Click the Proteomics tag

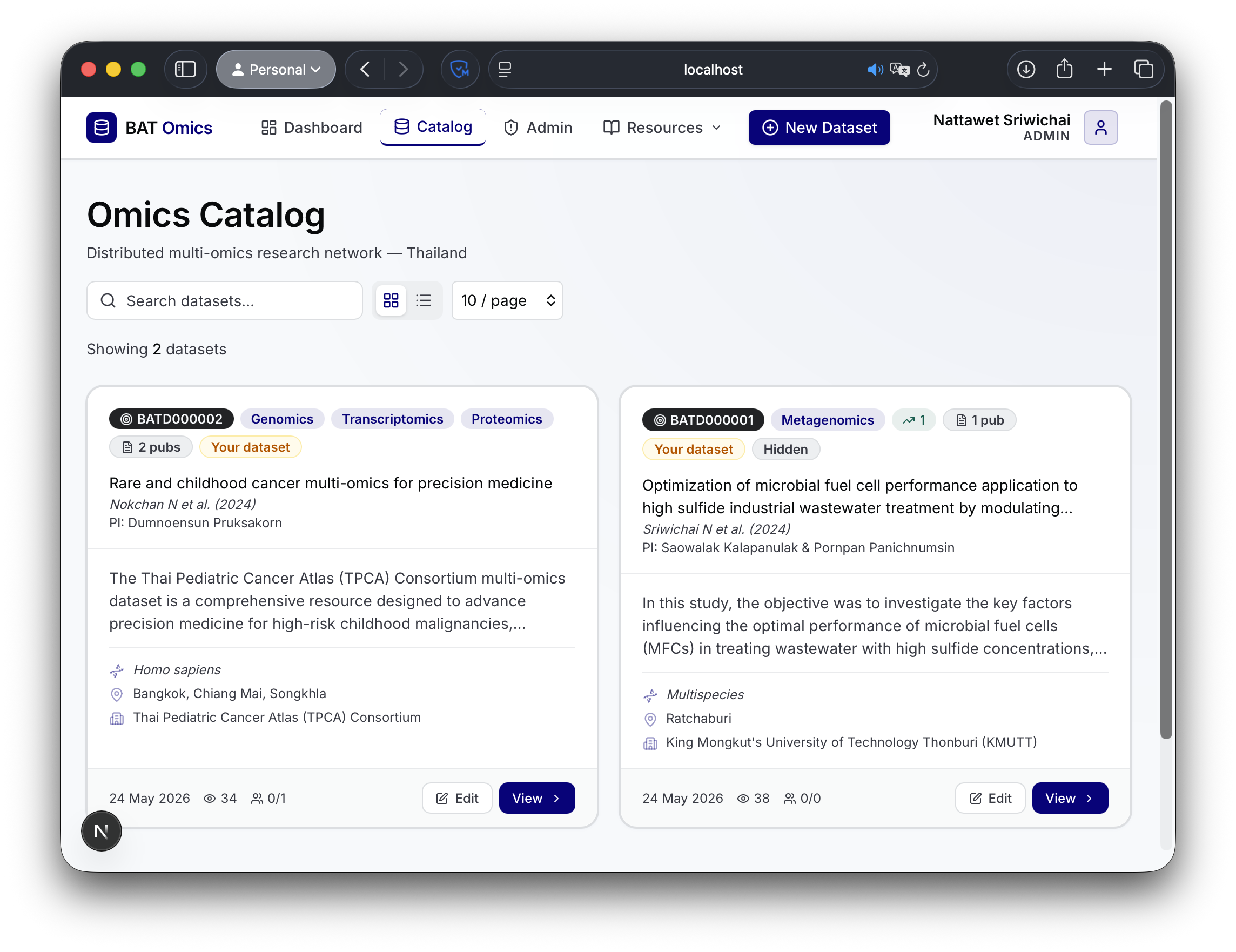507,419
